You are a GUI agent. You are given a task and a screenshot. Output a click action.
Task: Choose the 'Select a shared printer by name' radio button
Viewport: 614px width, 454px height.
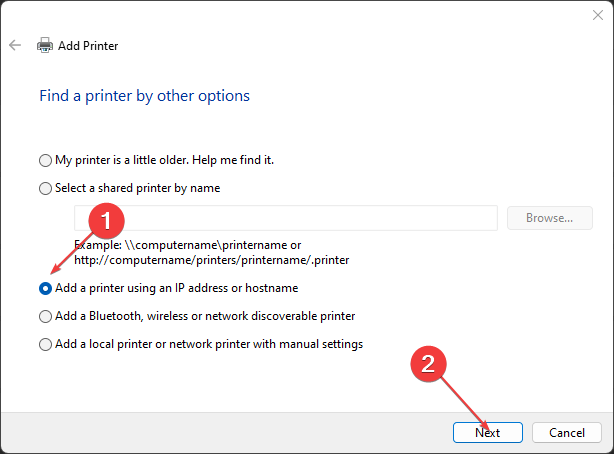point(45,188)
